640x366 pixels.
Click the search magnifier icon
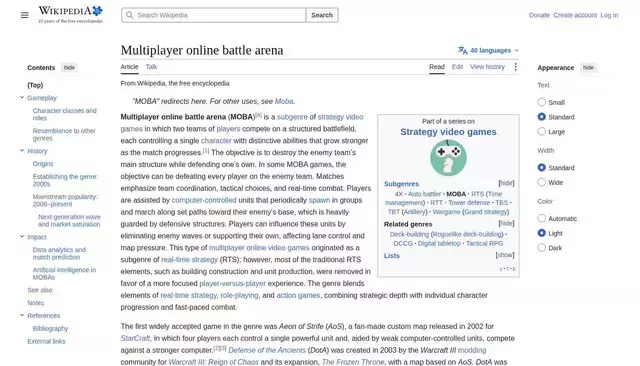tap(129, 15)
